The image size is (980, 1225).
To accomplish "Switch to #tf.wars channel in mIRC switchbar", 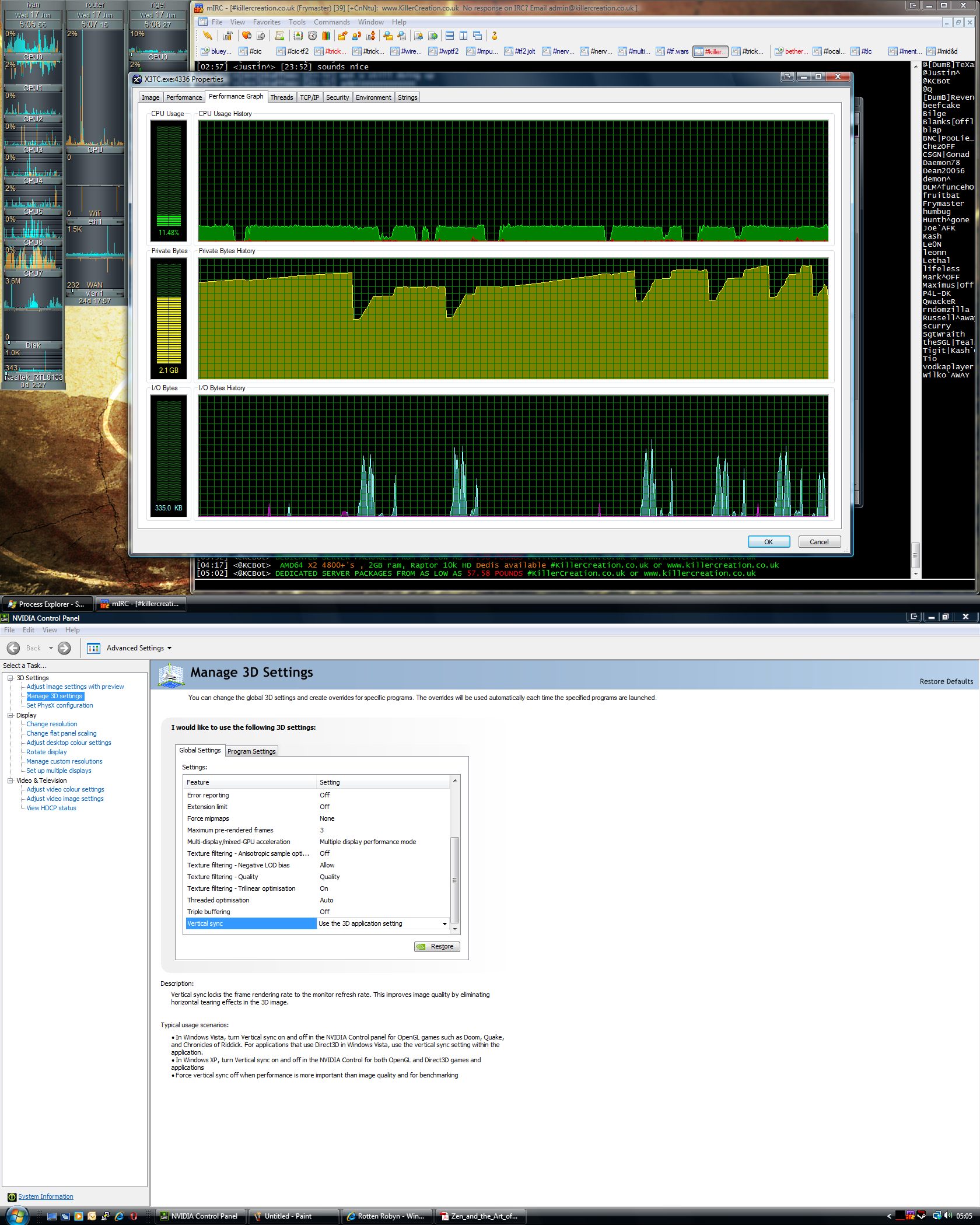I will coord(672,51).
